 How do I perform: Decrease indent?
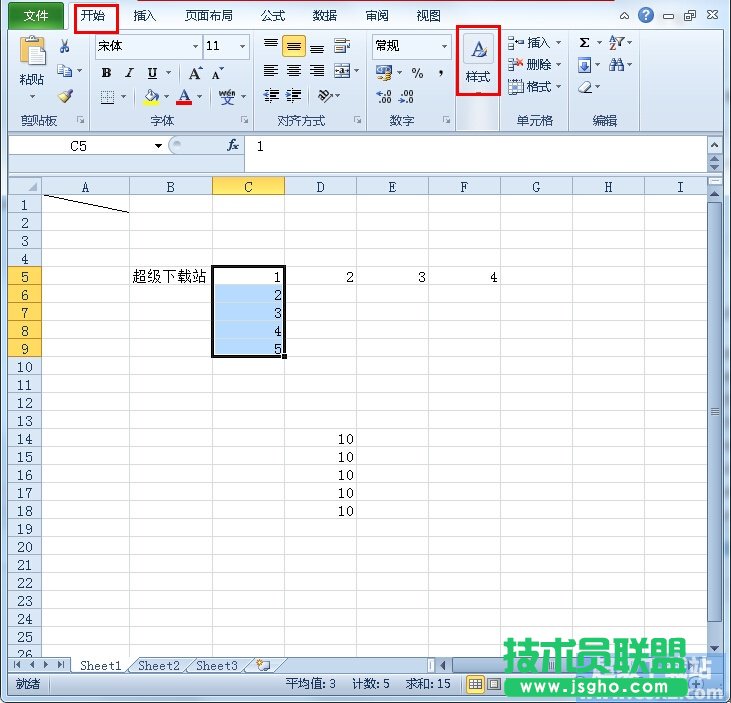click(271, 96)
